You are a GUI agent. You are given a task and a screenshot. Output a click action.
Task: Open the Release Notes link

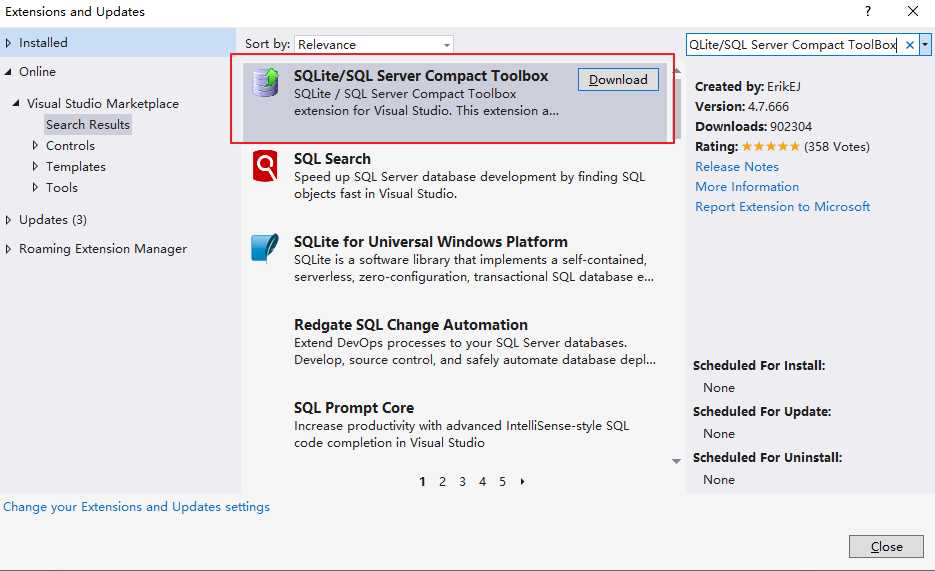(737, 167)
